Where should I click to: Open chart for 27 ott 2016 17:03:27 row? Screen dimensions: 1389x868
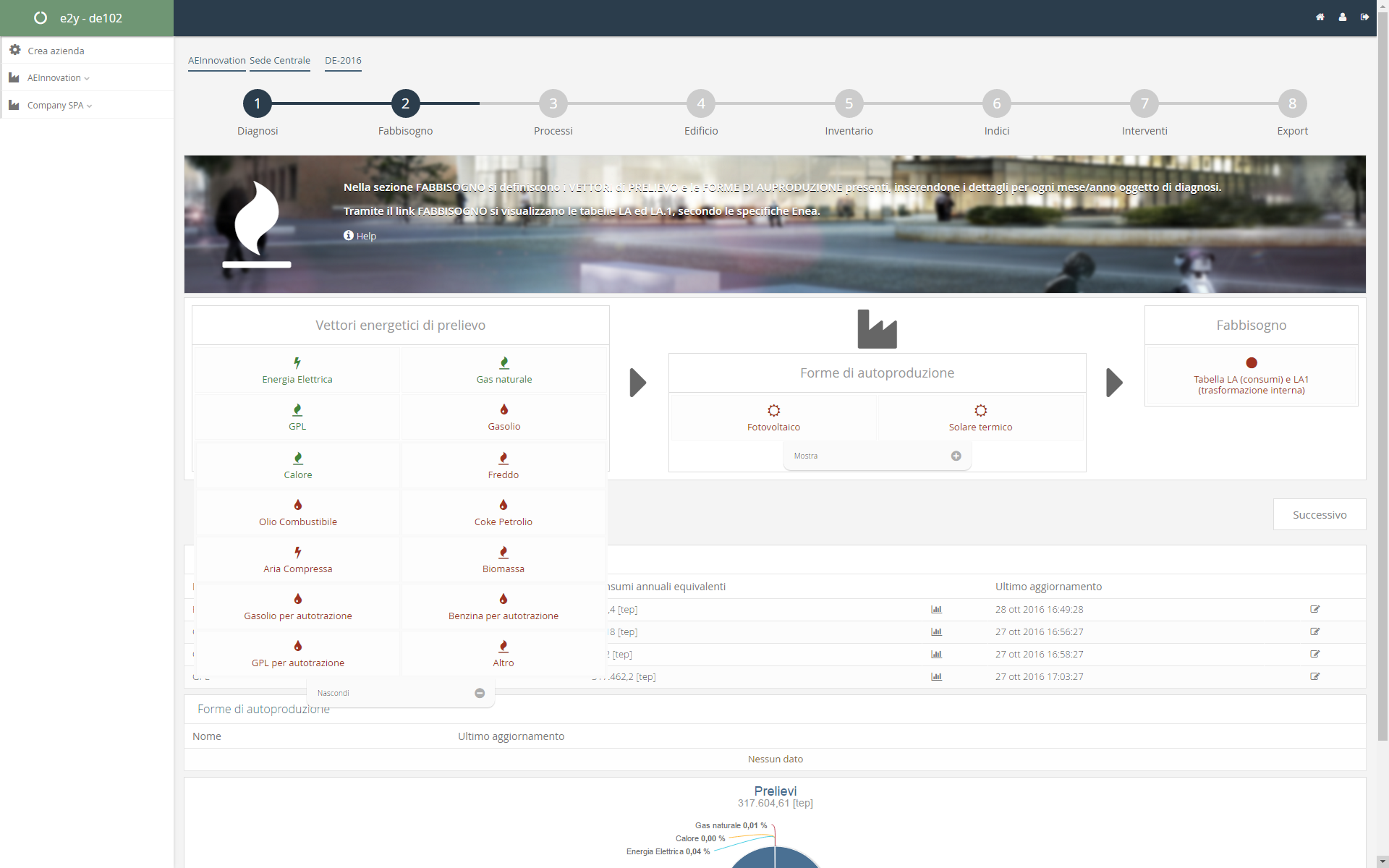936,676
